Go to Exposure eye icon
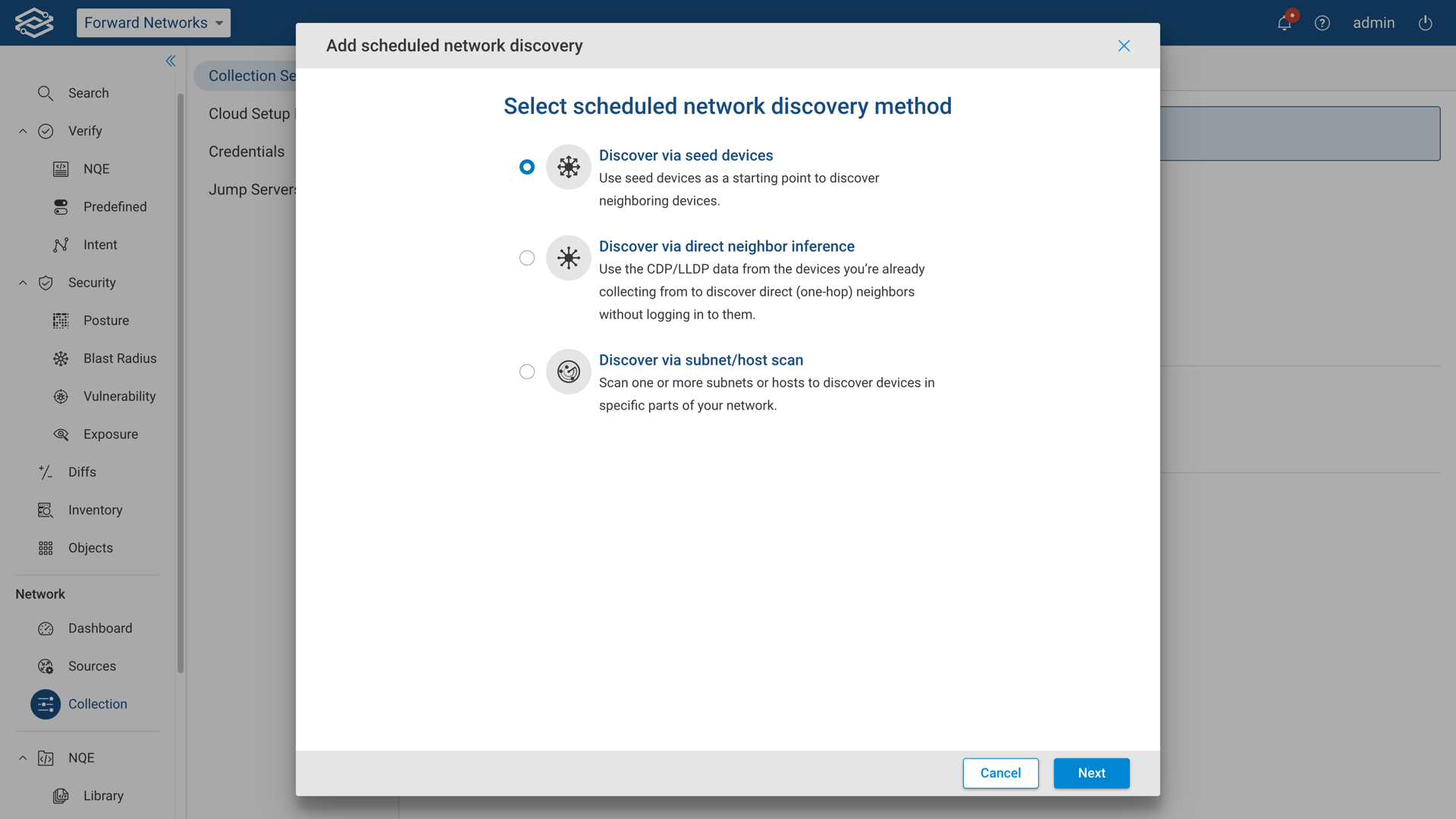The image size is (1456, 819). coord(61,434)
